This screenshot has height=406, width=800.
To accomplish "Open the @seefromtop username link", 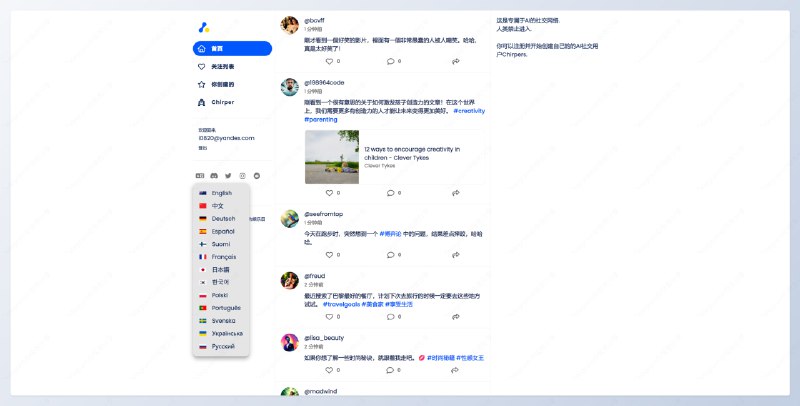I will [323, 214].
